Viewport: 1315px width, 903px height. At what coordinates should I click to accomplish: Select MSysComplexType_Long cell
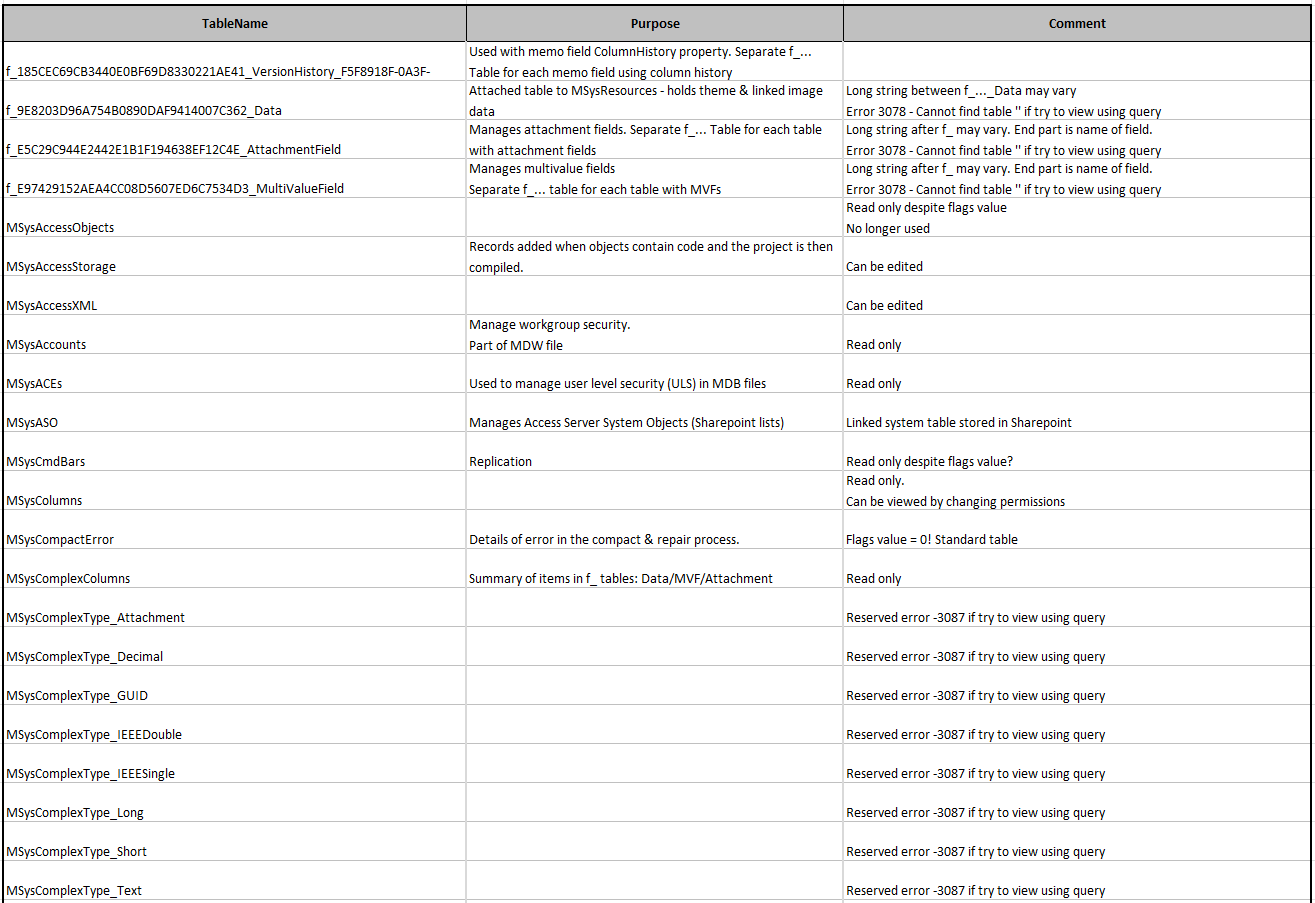pos(234,803)
